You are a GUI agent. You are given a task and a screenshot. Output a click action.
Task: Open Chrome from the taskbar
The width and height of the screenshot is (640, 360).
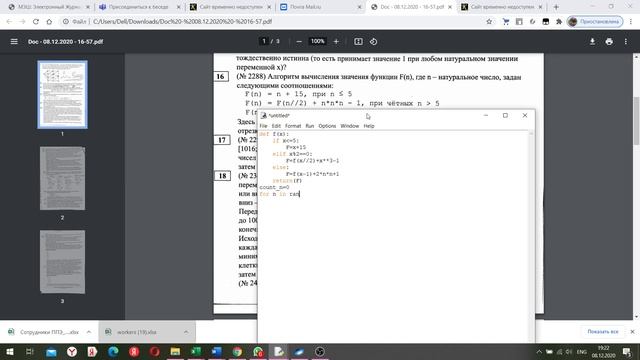(237, 351)
